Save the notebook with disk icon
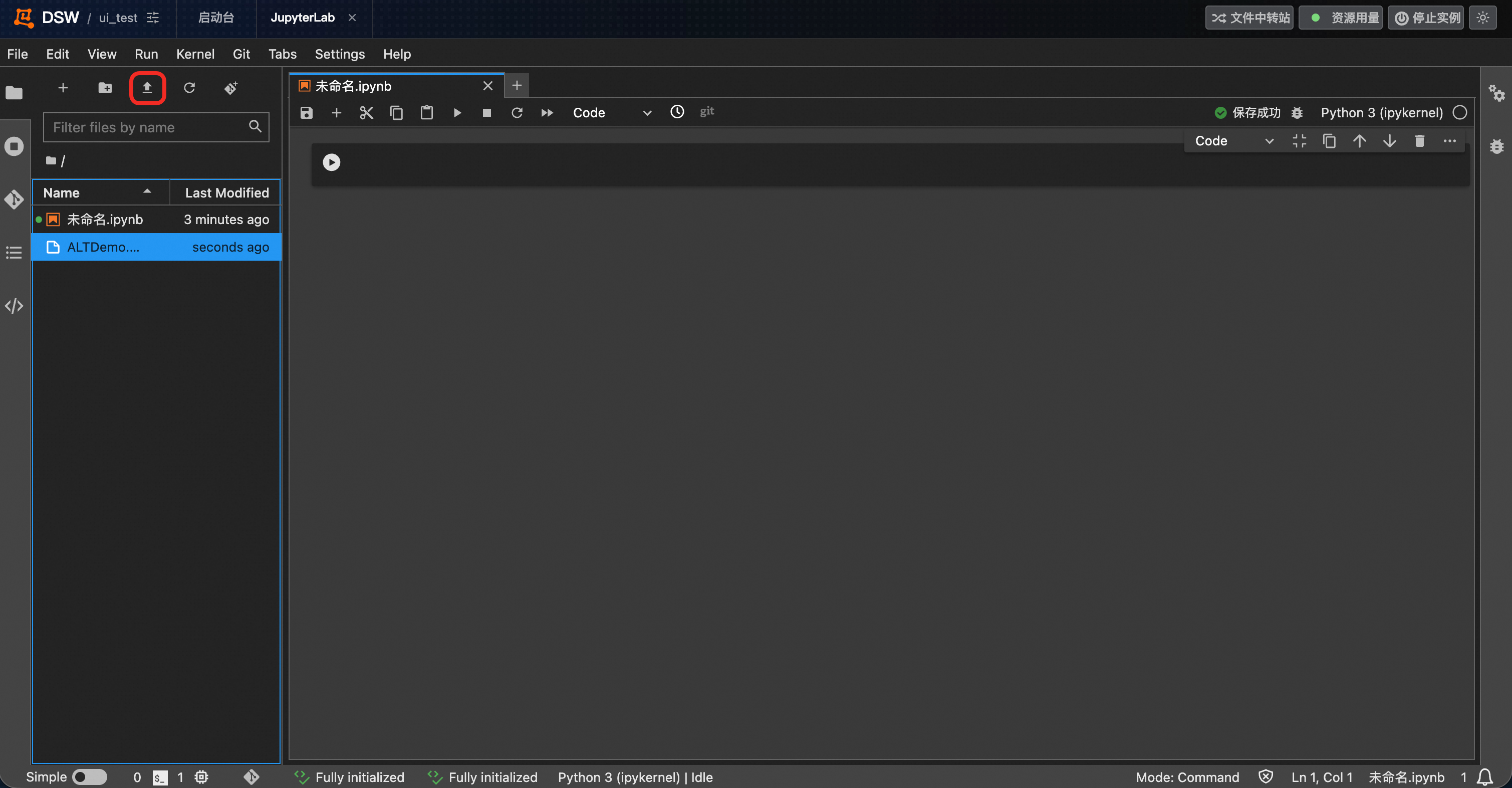 tap(307, 113)
